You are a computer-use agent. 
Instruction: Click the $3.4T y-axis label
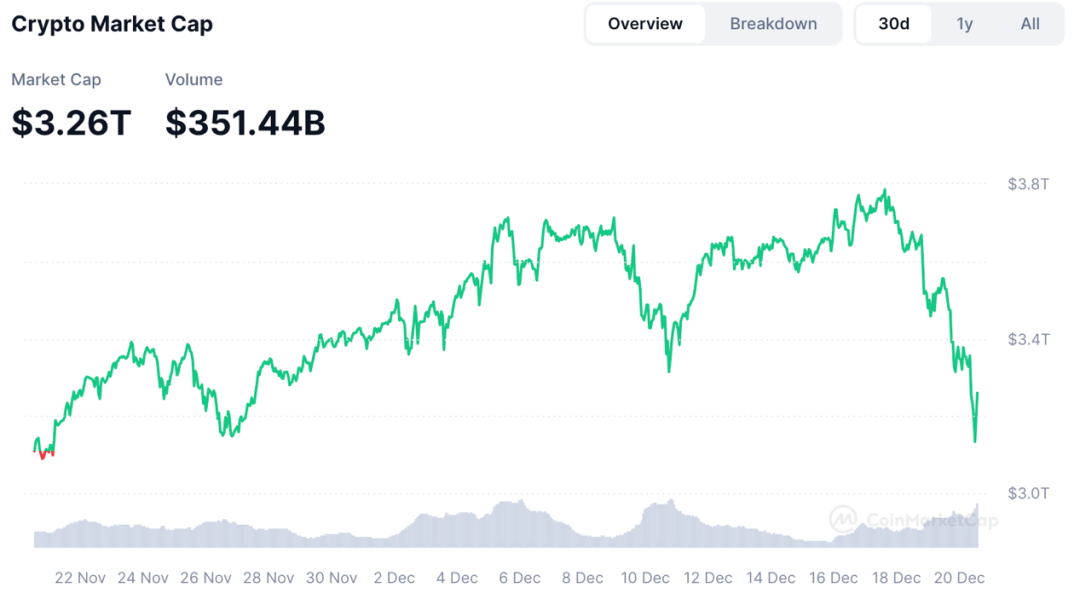click(x=1028, y=339)
